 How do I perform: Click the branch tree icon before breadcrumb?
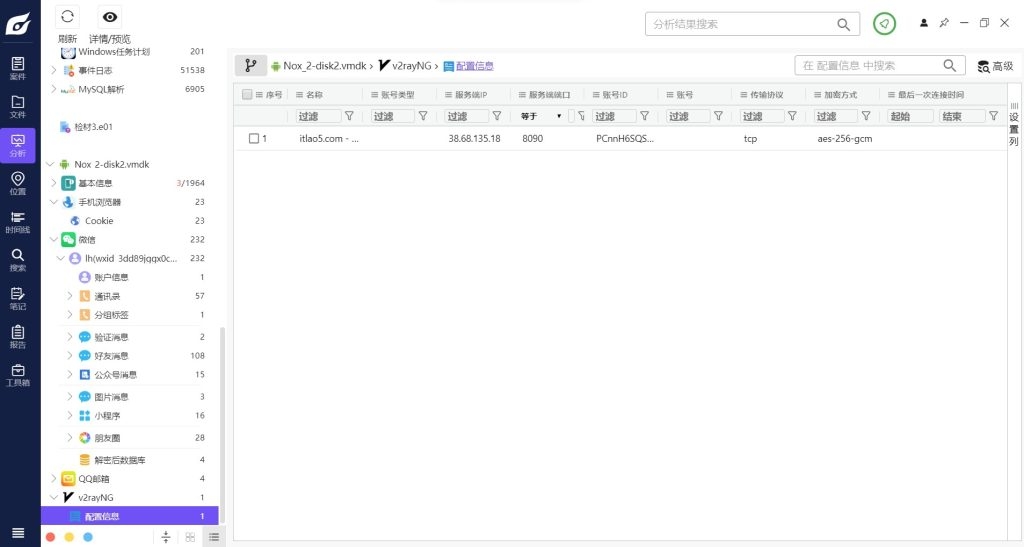pos(250,66)
